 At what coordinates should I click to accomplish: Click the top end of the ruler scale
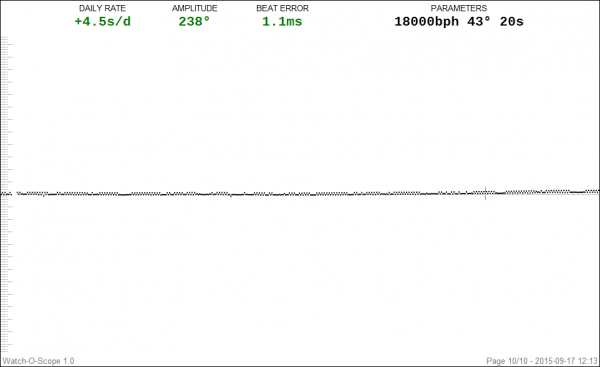(5, 38)
